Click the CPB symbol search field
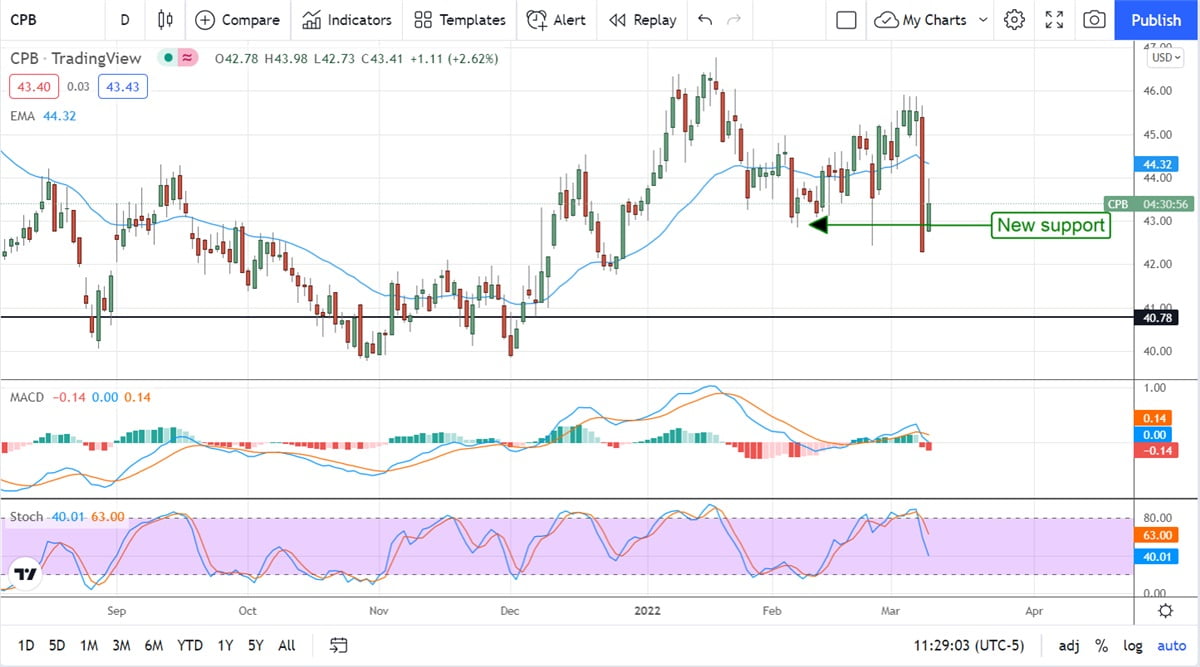 [50, 20]
